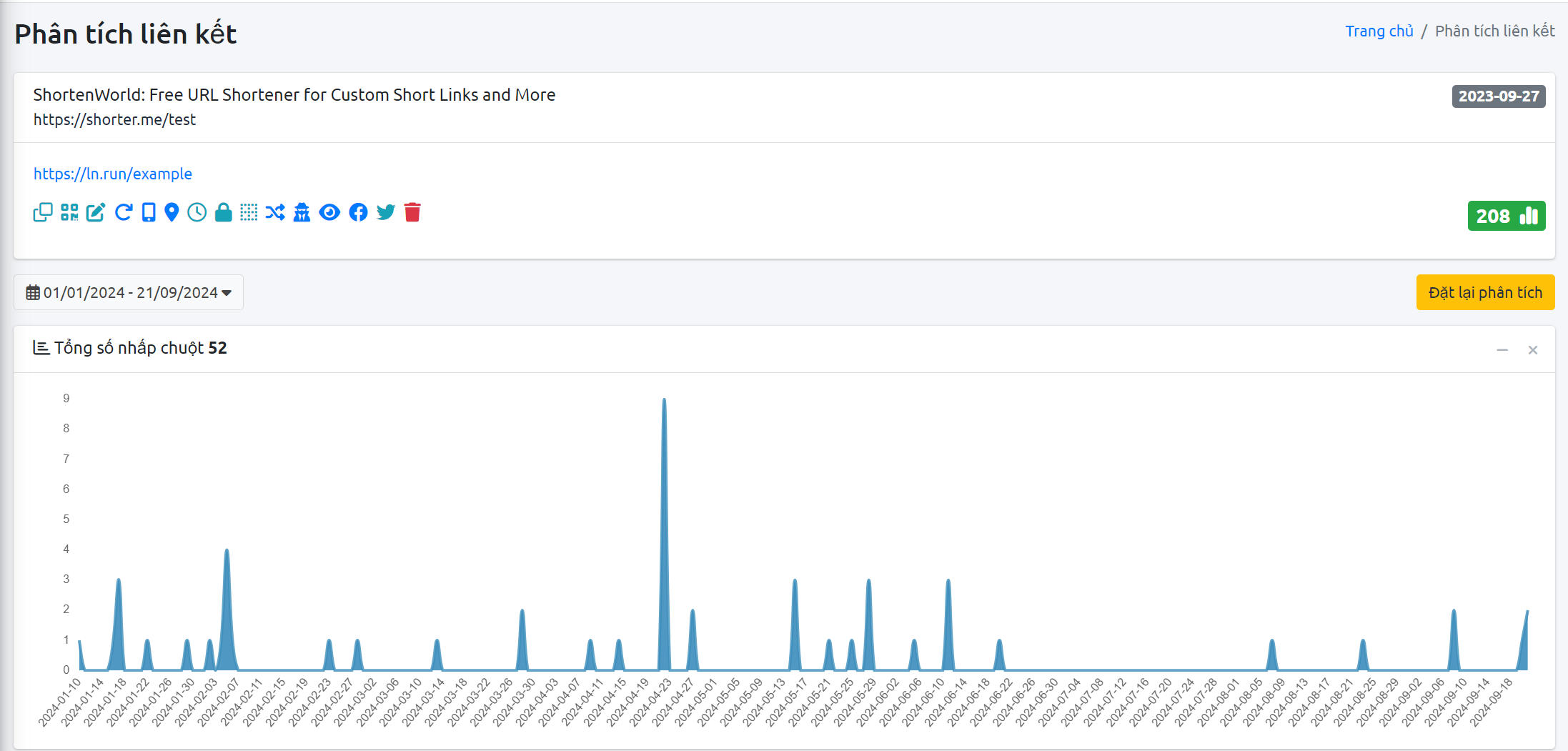The image size is (1568, 751).
Task: Delete link with red trash icon
Action: point(412,212)
